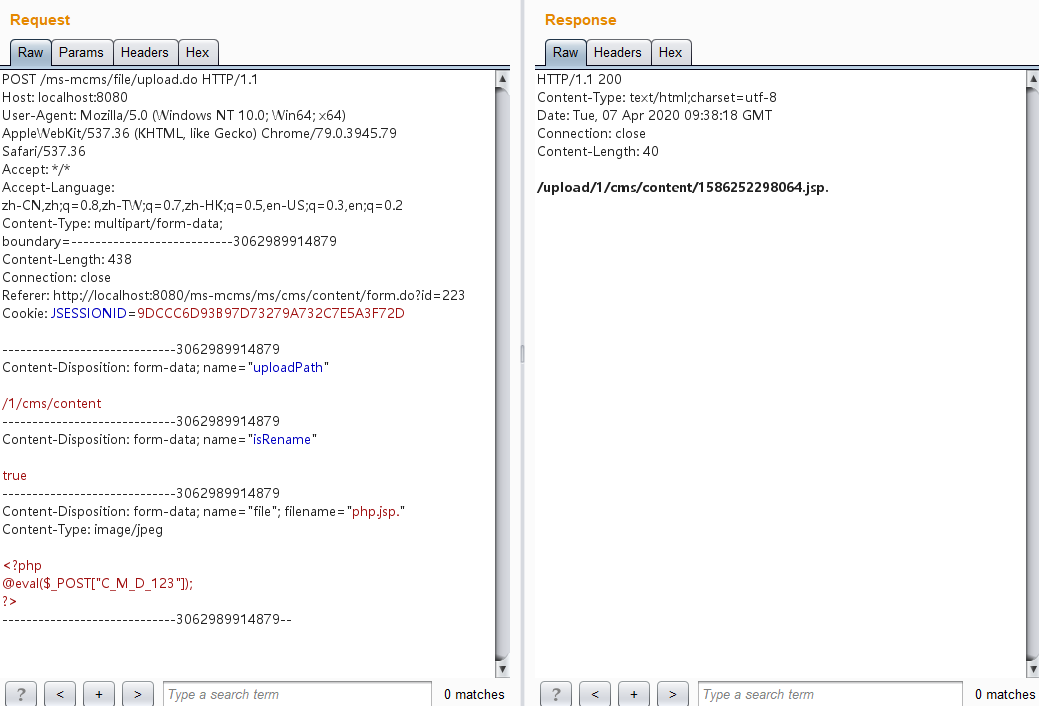This screenshot has height=706, width=1039.
Task: Click the Content-Length: 438 request header
Action: (x=67, y=259)
